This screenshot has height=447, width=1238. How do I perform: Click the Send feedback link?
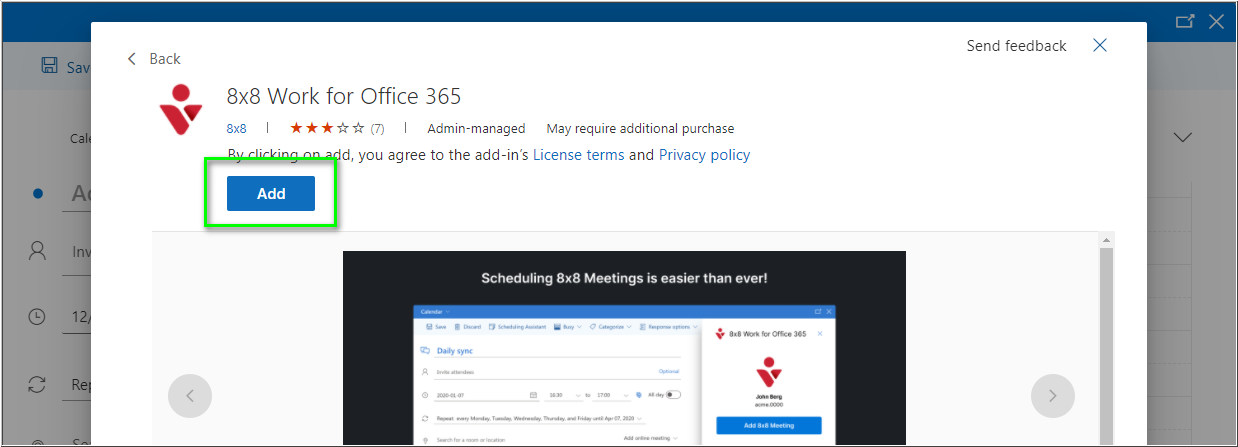(x=1016, y=46)
